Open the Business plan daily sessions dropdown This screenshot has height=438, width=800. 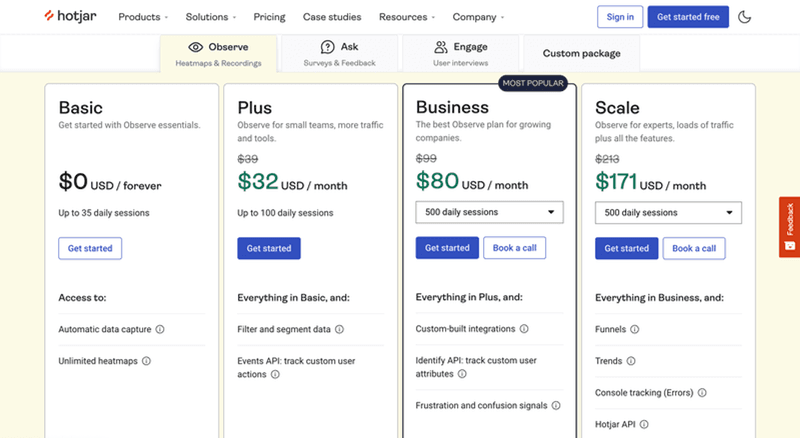click(x=489, y=212)
